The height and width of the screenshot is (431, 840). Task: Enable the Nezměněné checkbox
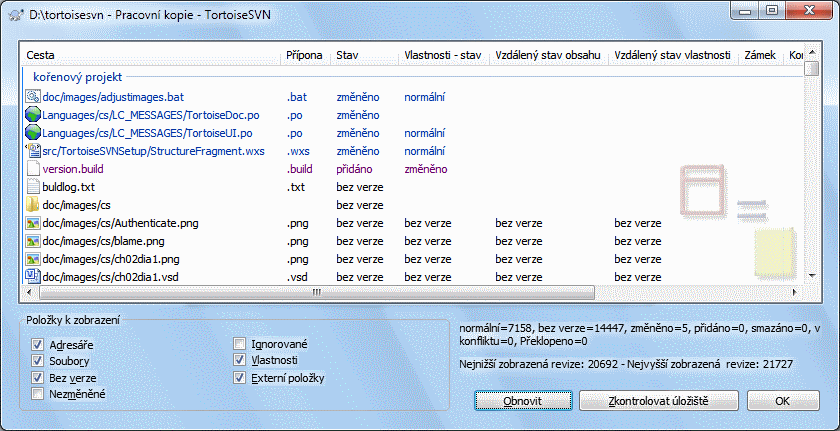pos(38,394)
